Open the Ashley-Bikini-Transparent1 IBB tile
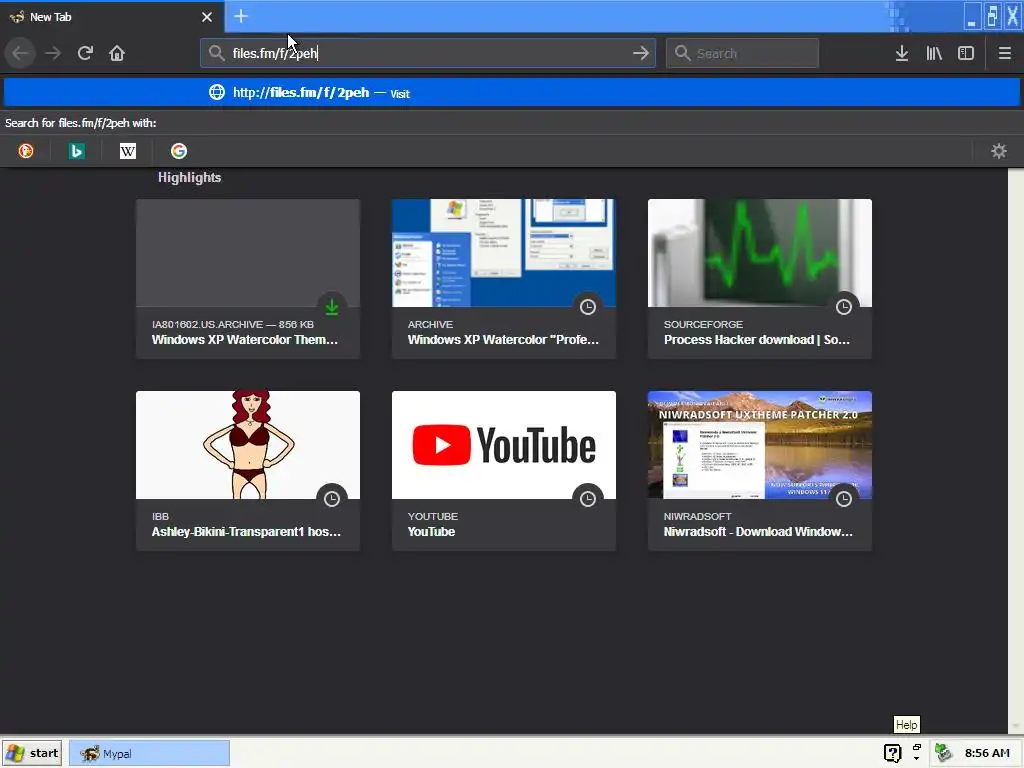 248,471
